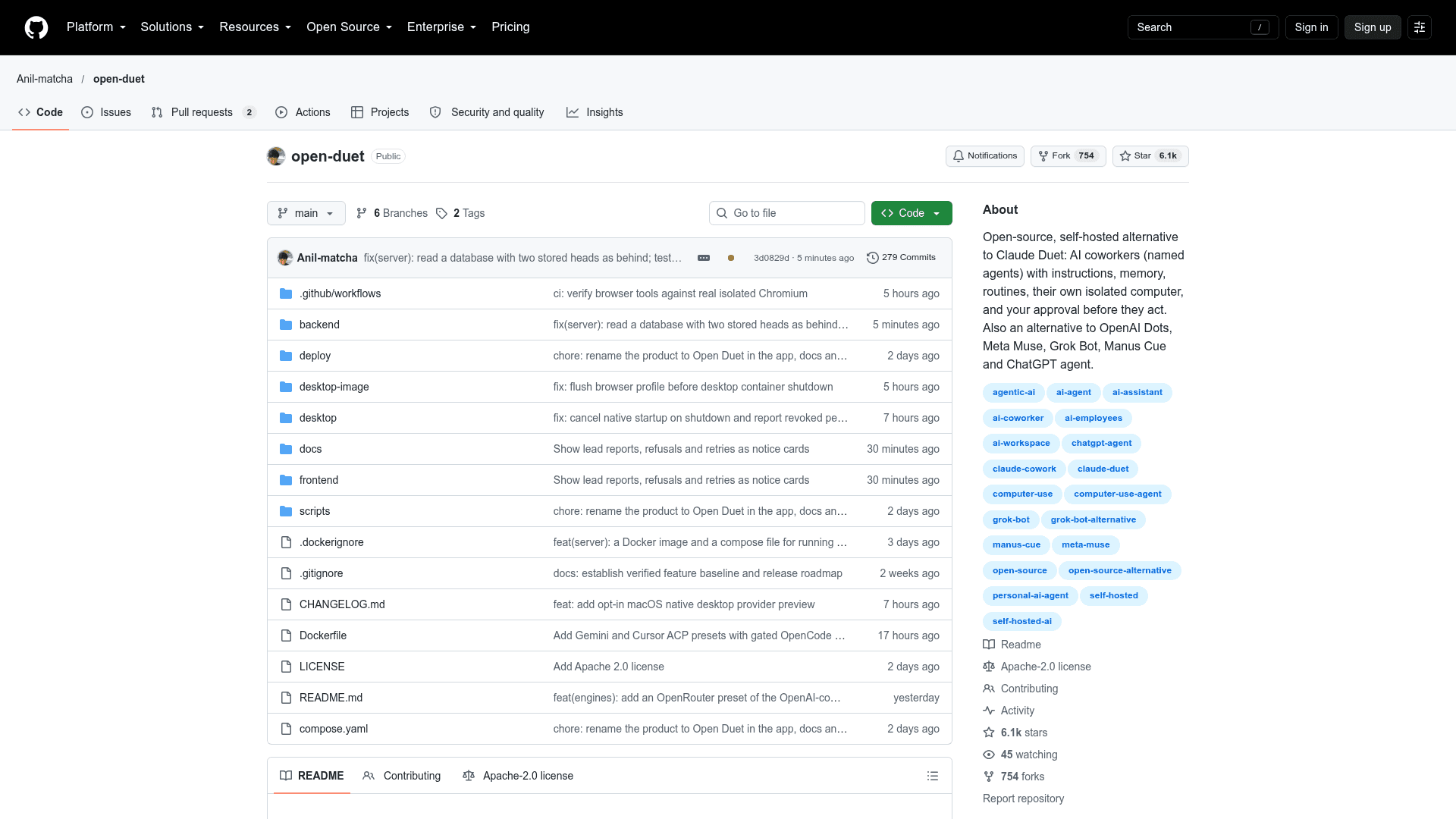Open the README outline list icon
This screenshot has height=819, width=1456.
[933, 776]
